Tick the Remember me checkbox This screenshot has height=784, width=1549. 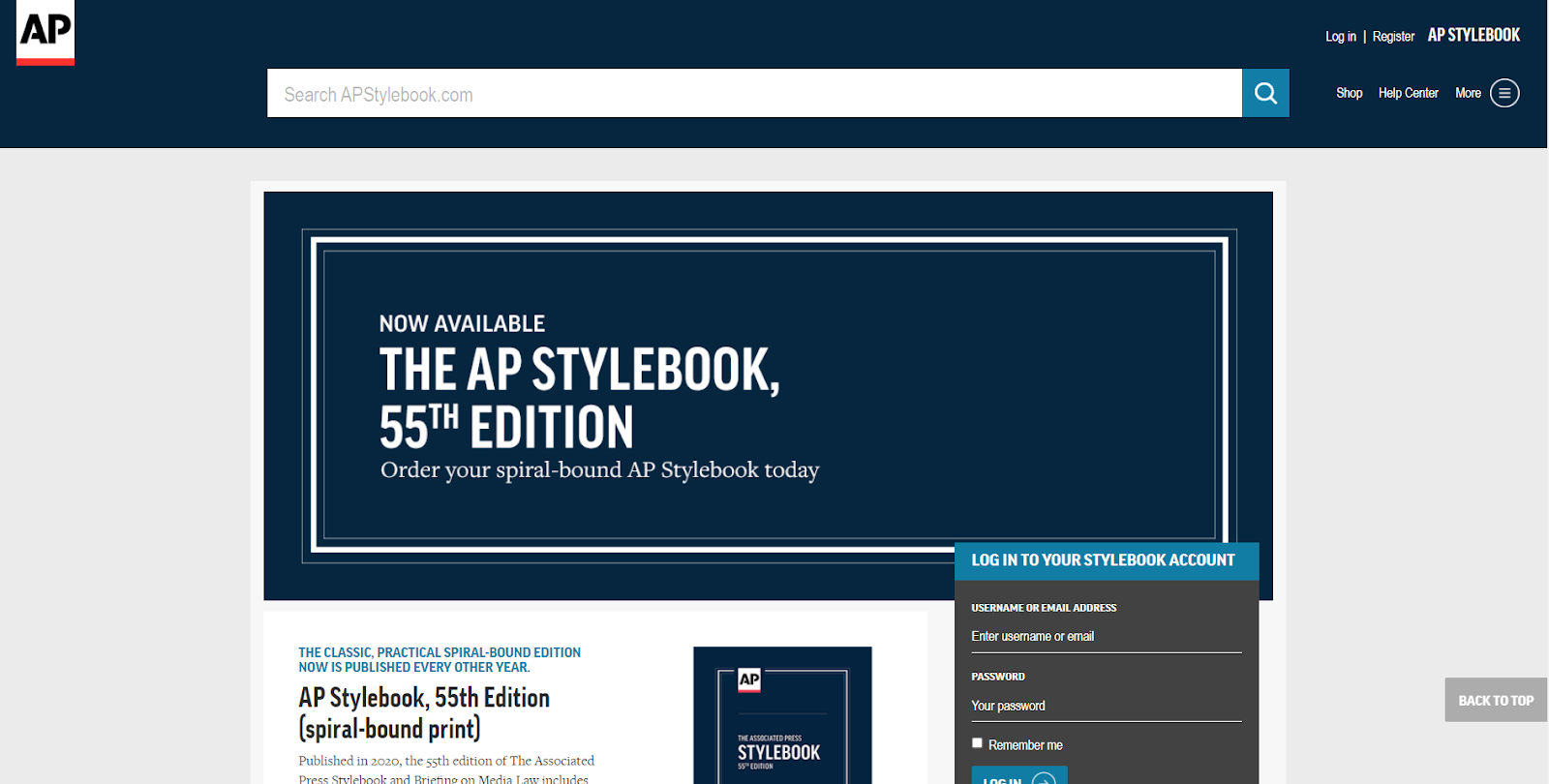(977, 743)
